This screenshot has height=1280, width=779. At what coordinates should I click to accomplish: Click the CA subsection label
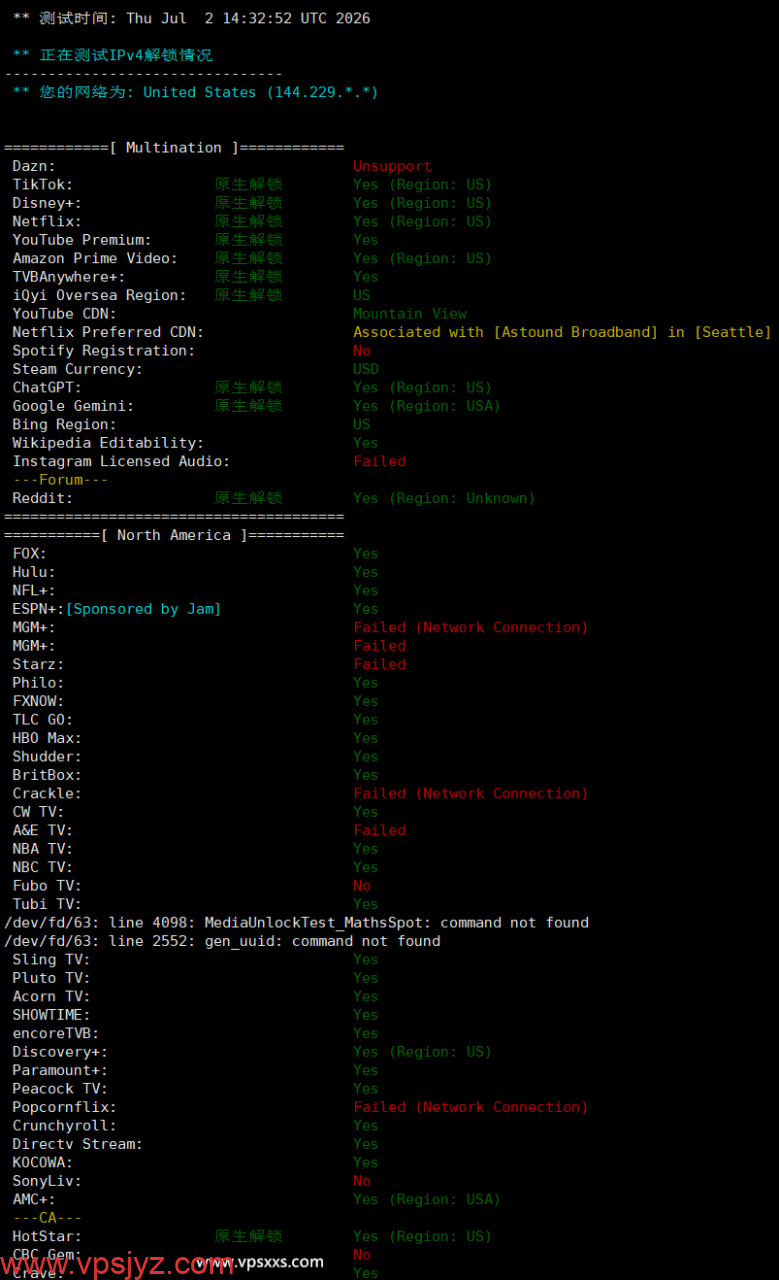47,1218
